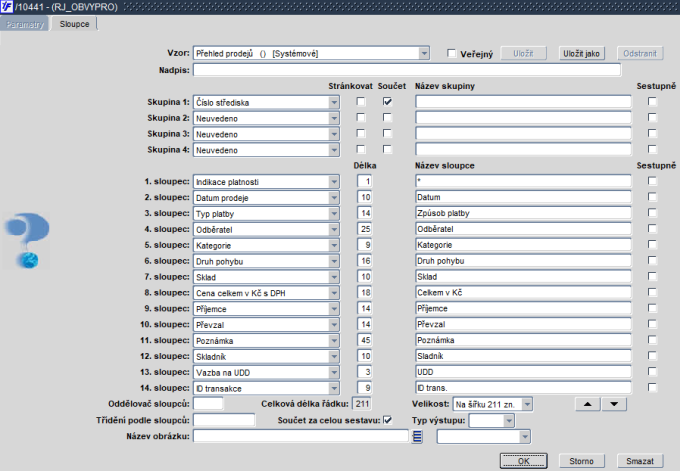Click the Nadpis input field
Screen dimensions: 680x471
(x=407, y=69)
